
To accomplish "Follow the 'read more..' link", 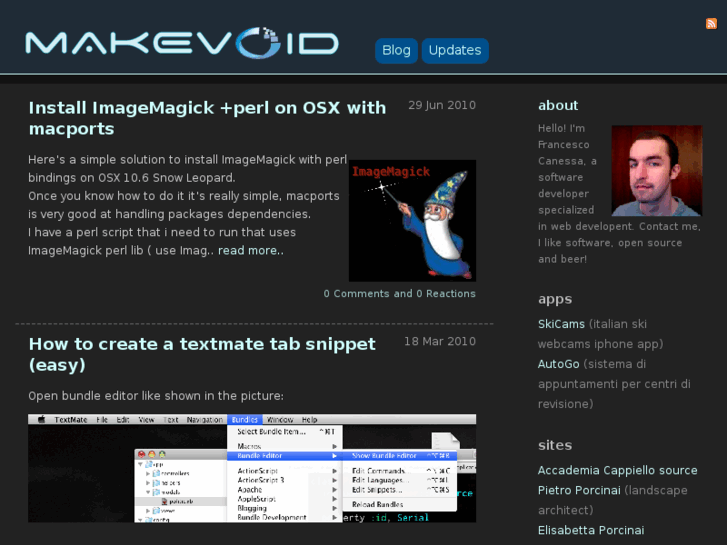I will tap(250, 250).
